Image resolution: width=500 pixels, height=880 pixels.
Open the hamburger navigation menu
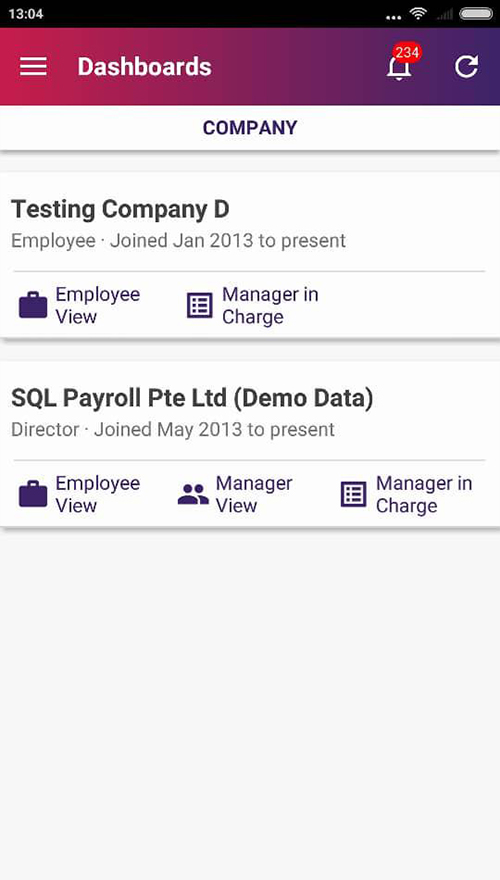[33, 66]
